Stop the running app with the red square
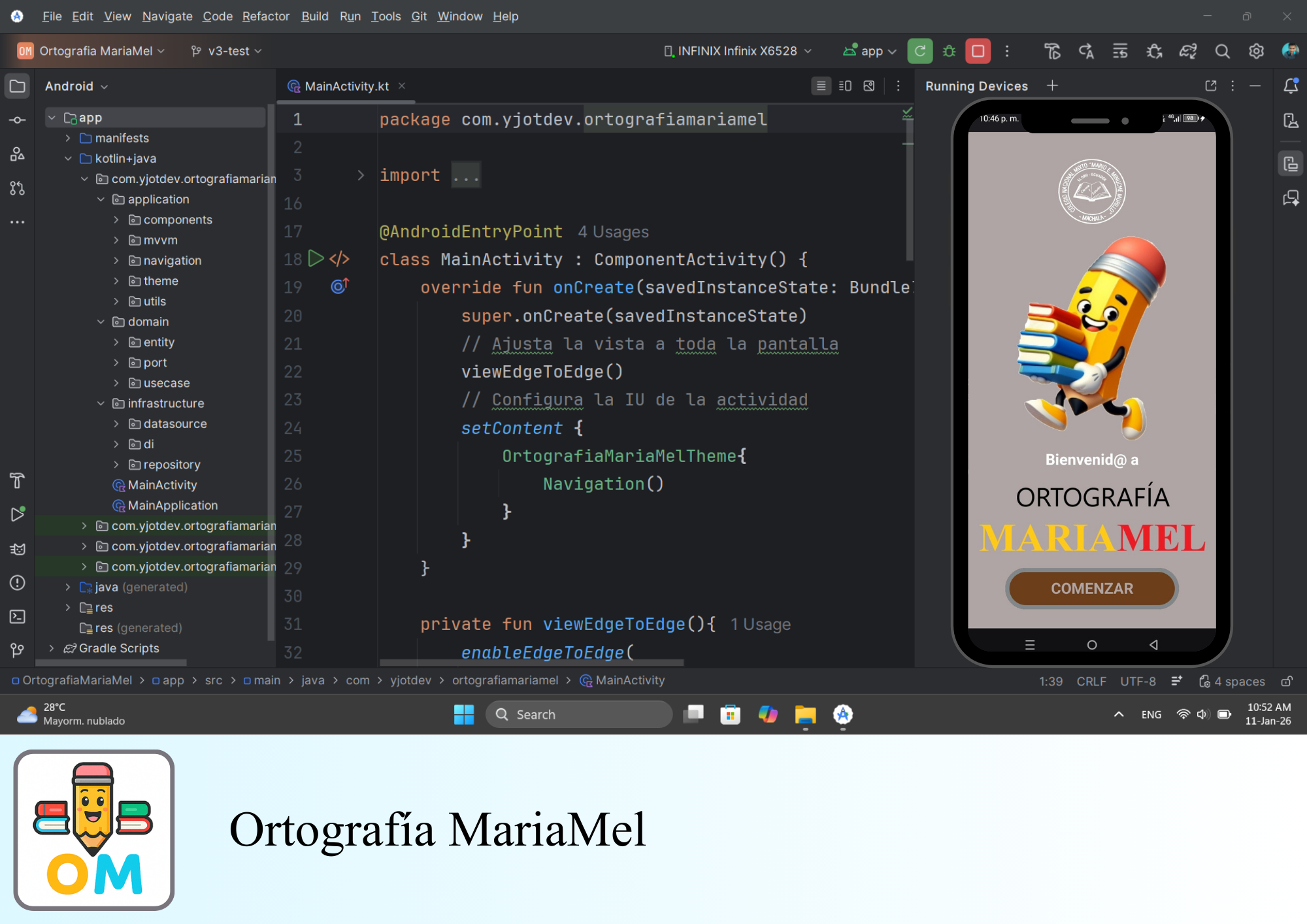The height and width of the screenshot is (924, 1307). [977, 51]
